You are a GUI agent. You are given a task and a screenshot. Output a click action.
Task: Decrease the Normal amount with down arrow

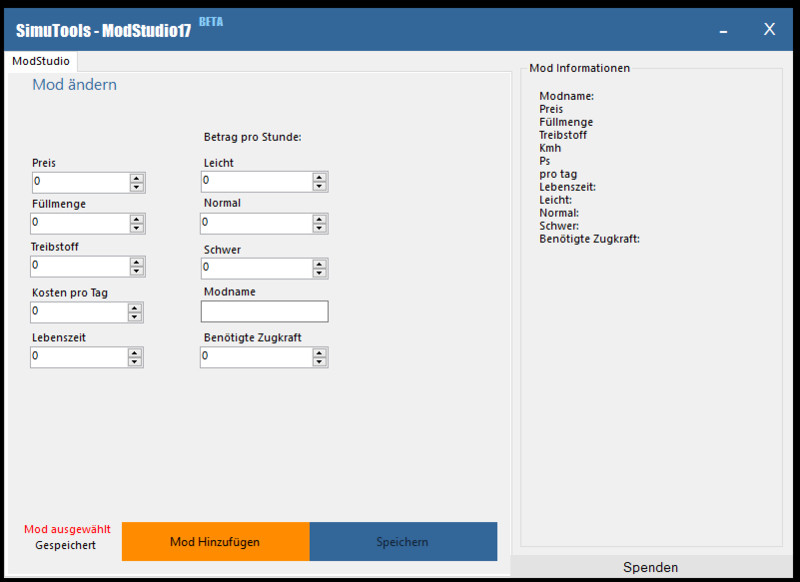pyautogui.click(x=319, y=227)
